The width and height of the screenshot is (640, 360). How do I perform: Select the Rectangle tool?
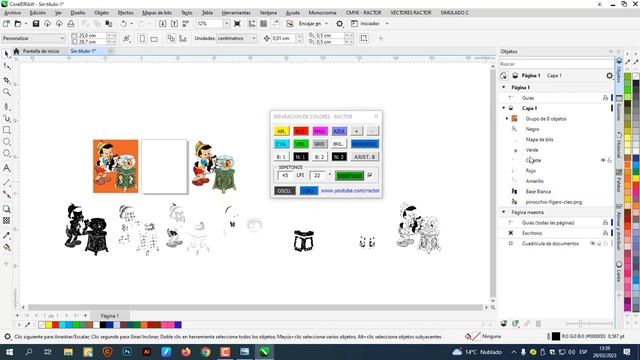point(7,130)
